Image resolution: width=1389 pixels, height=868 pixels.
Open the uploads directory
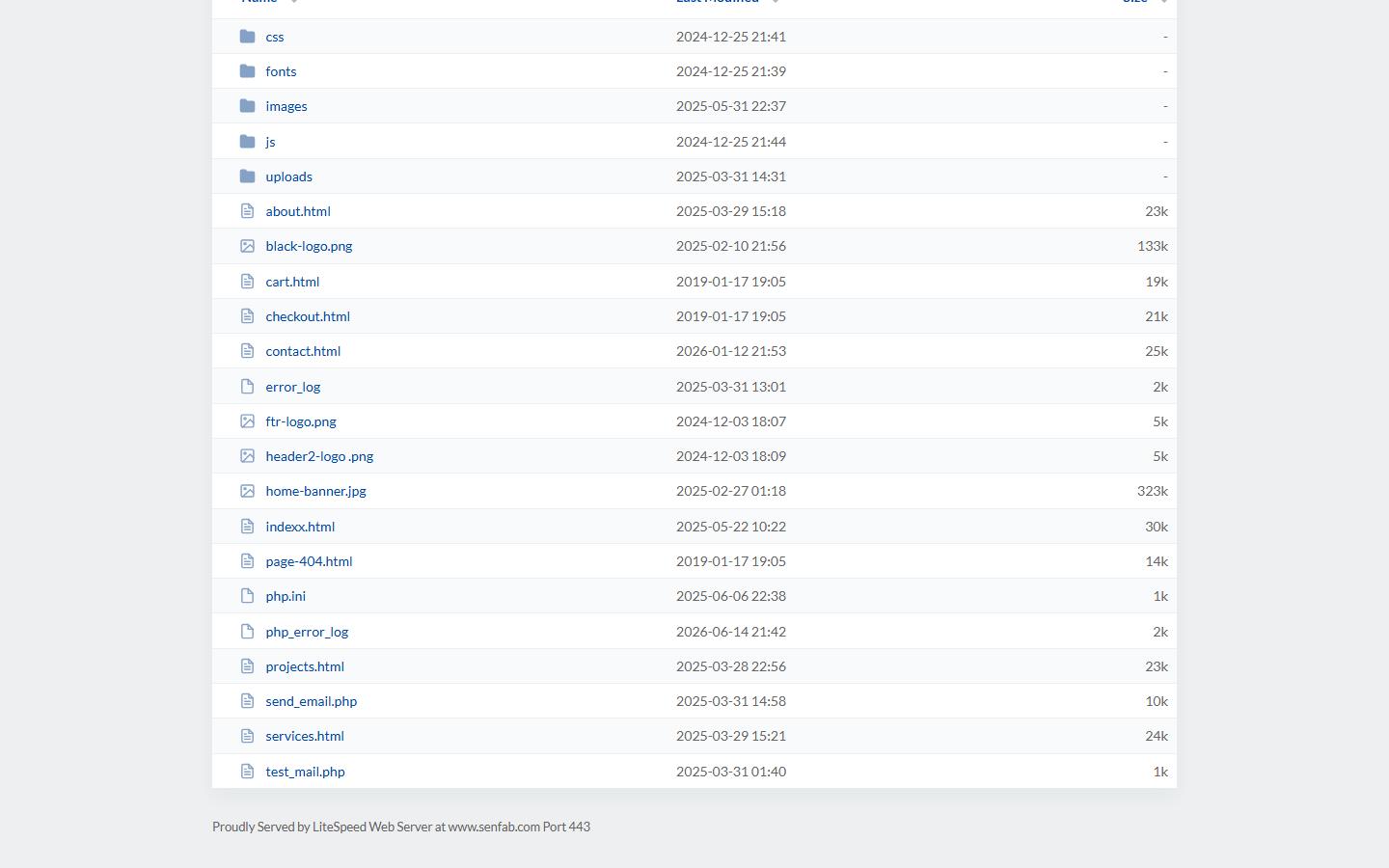(x=288, y=176)
